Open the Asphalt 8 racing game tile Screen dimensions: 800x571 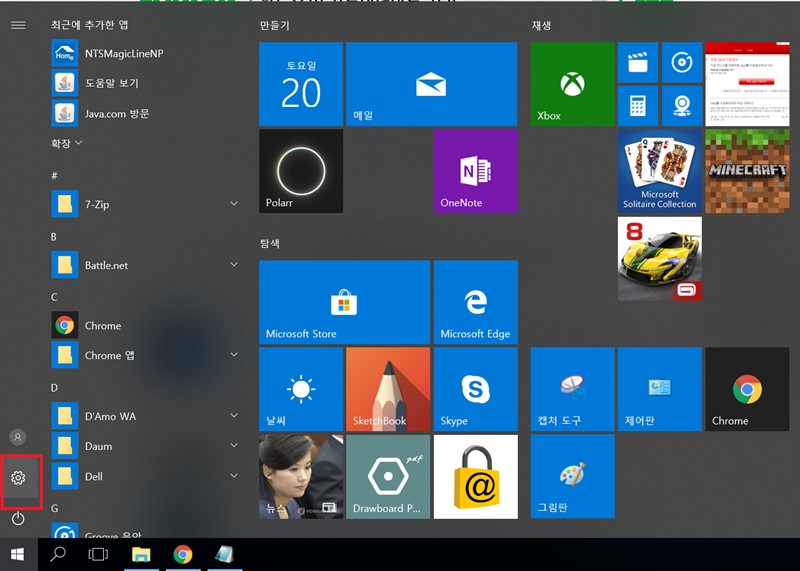[x=660, y=259]
